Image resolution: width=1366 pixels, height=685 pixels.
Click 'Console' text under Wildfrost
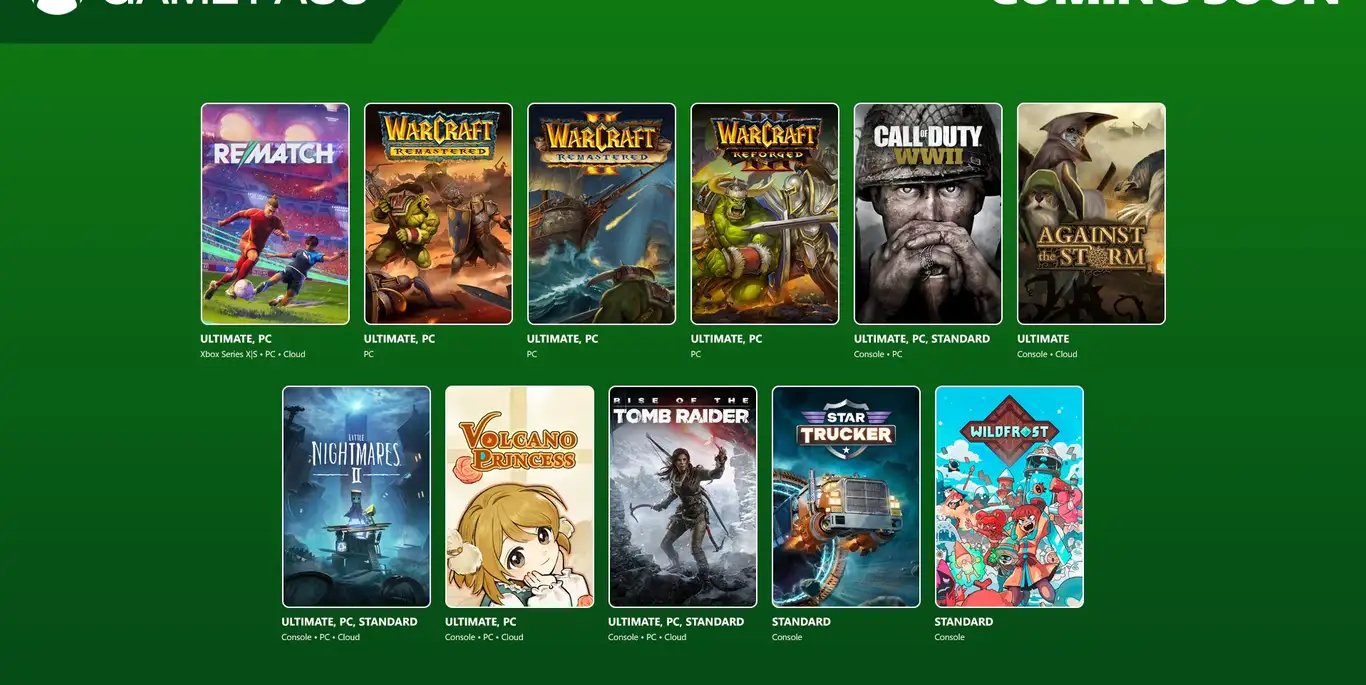950,637
